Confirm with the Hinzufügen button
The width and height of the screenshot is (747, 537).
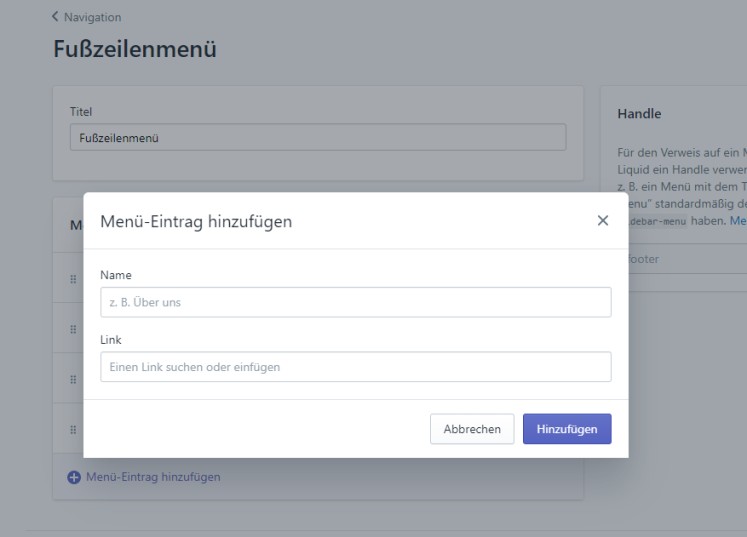[566, 429]
